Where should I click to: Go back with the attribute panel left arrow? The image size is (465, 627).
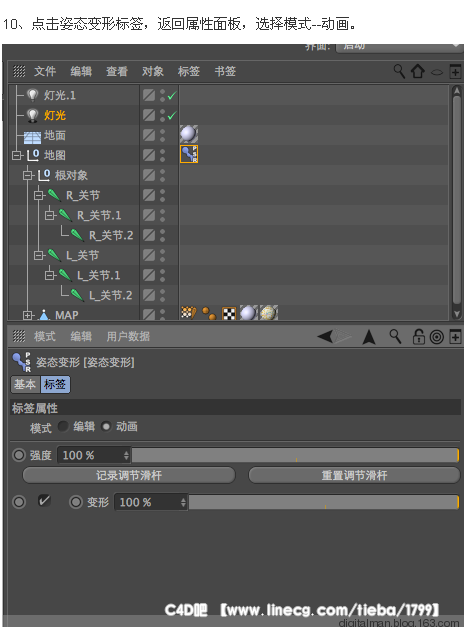(x=325, y=337)
